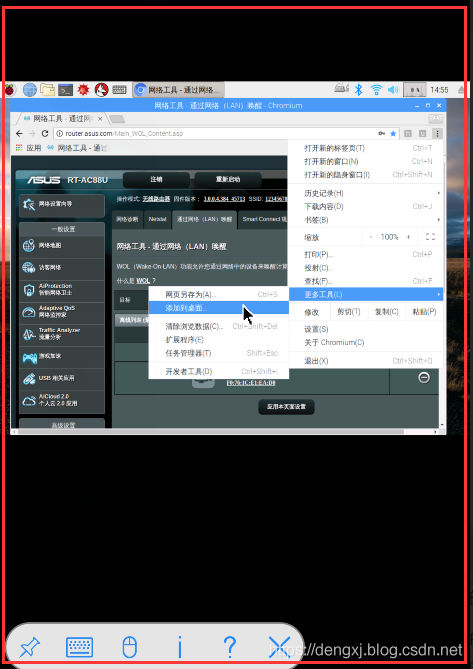Open the volume control in system tray
The image size is (473, 669).
[x=393, y=90]
